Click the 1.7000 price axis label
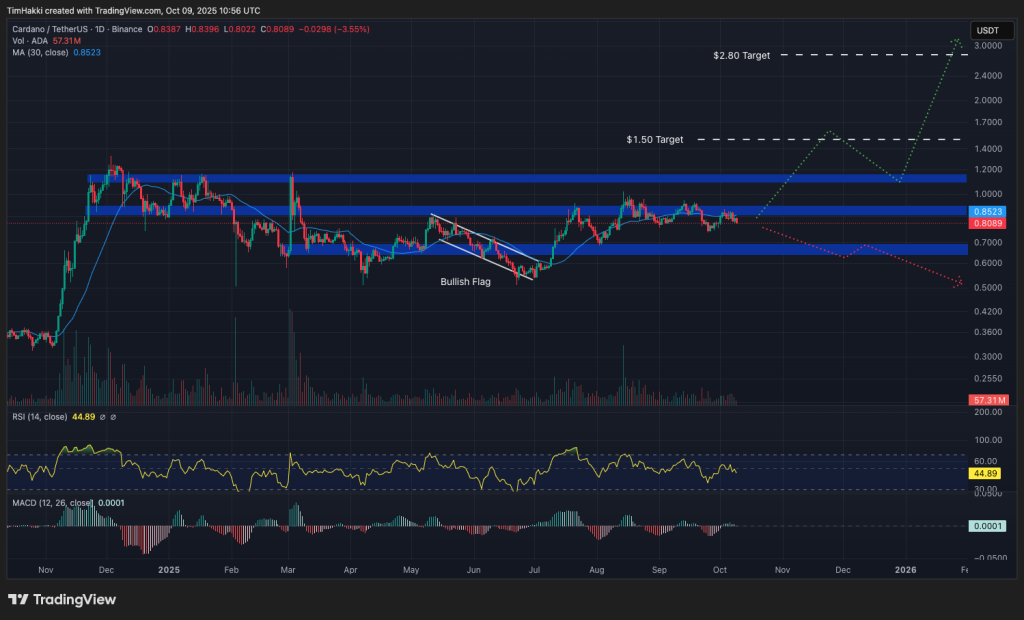The width and height of the screenshot is (1024, 620). pyautogui.click(x=987, y=122)
